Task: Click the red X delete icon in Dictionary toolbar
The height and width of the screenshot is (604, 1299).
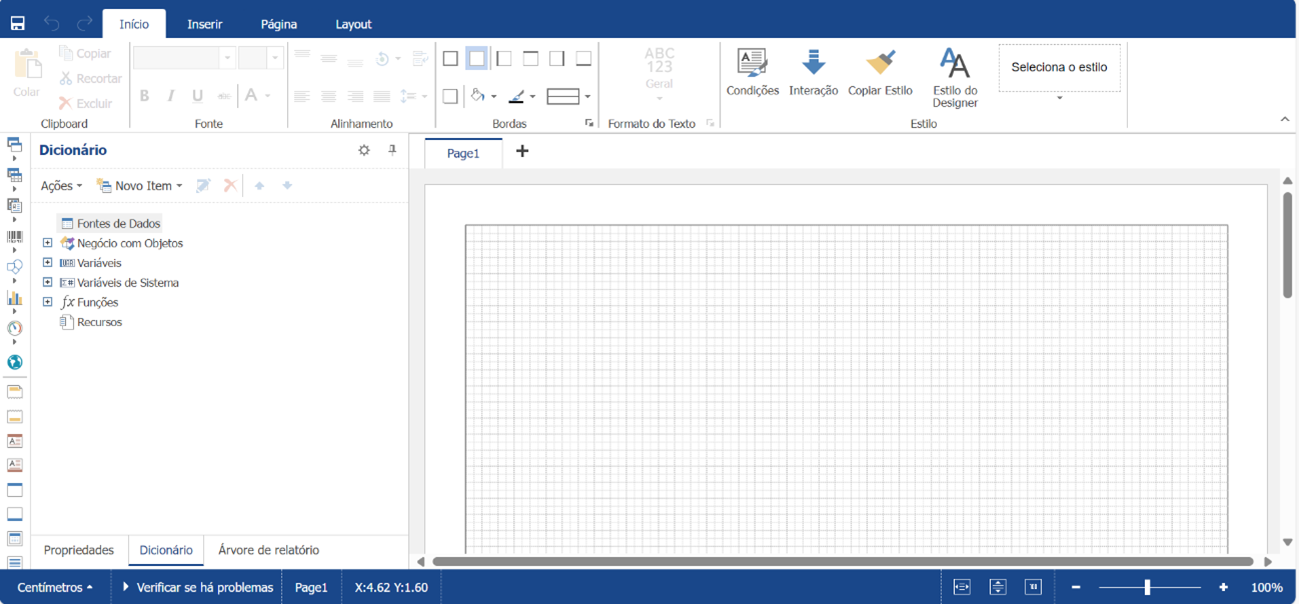Action: (230, 185)
